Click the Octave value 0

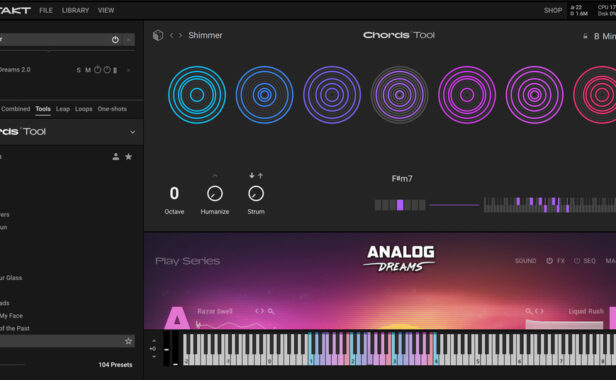tap(174, 193)
